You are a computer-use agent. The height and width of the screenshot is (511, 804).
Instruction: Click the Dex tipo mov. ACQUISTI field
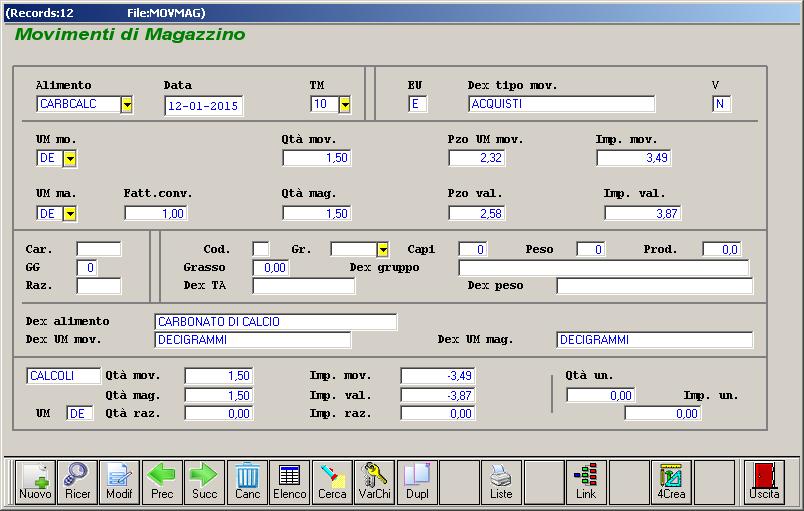click(561, 104)
